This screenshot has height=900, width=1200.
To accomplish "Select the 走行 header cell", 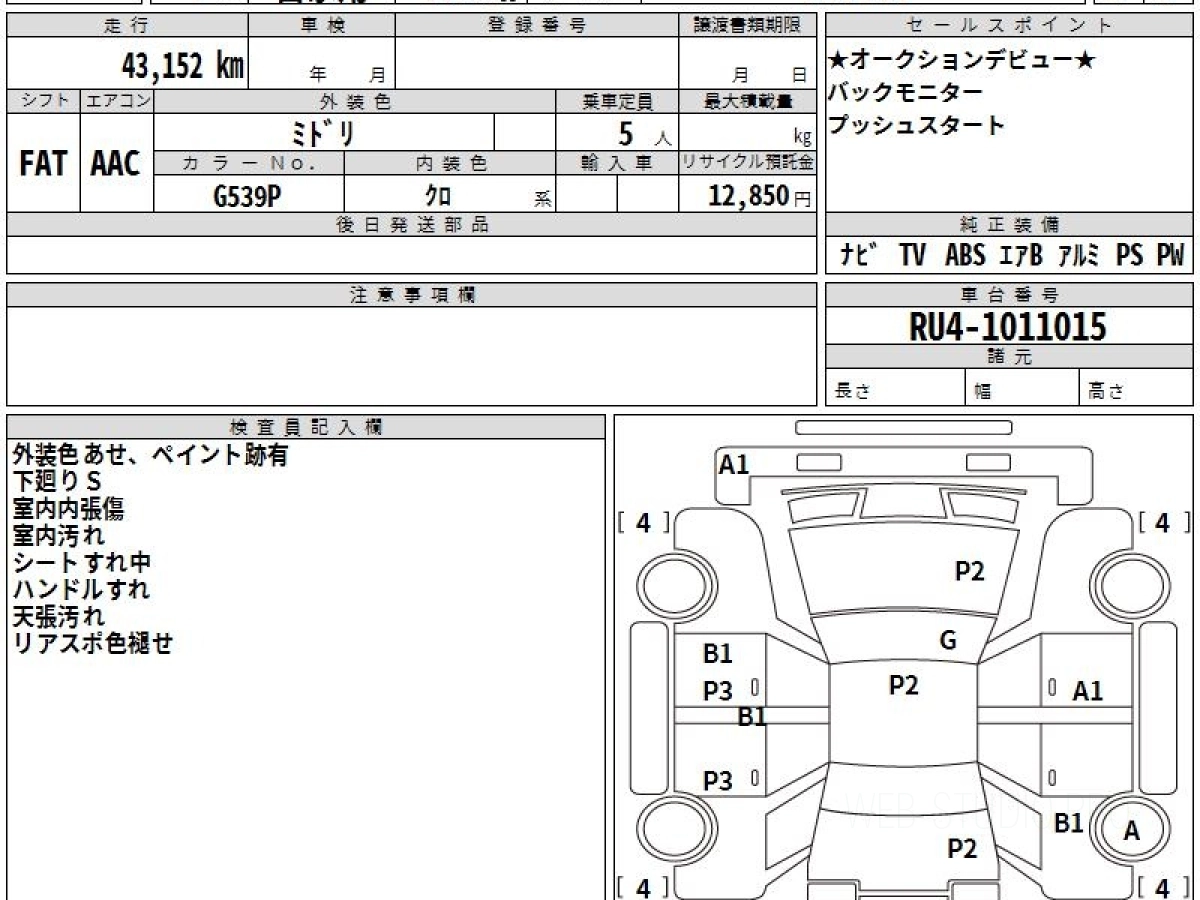I will point(127,25).
